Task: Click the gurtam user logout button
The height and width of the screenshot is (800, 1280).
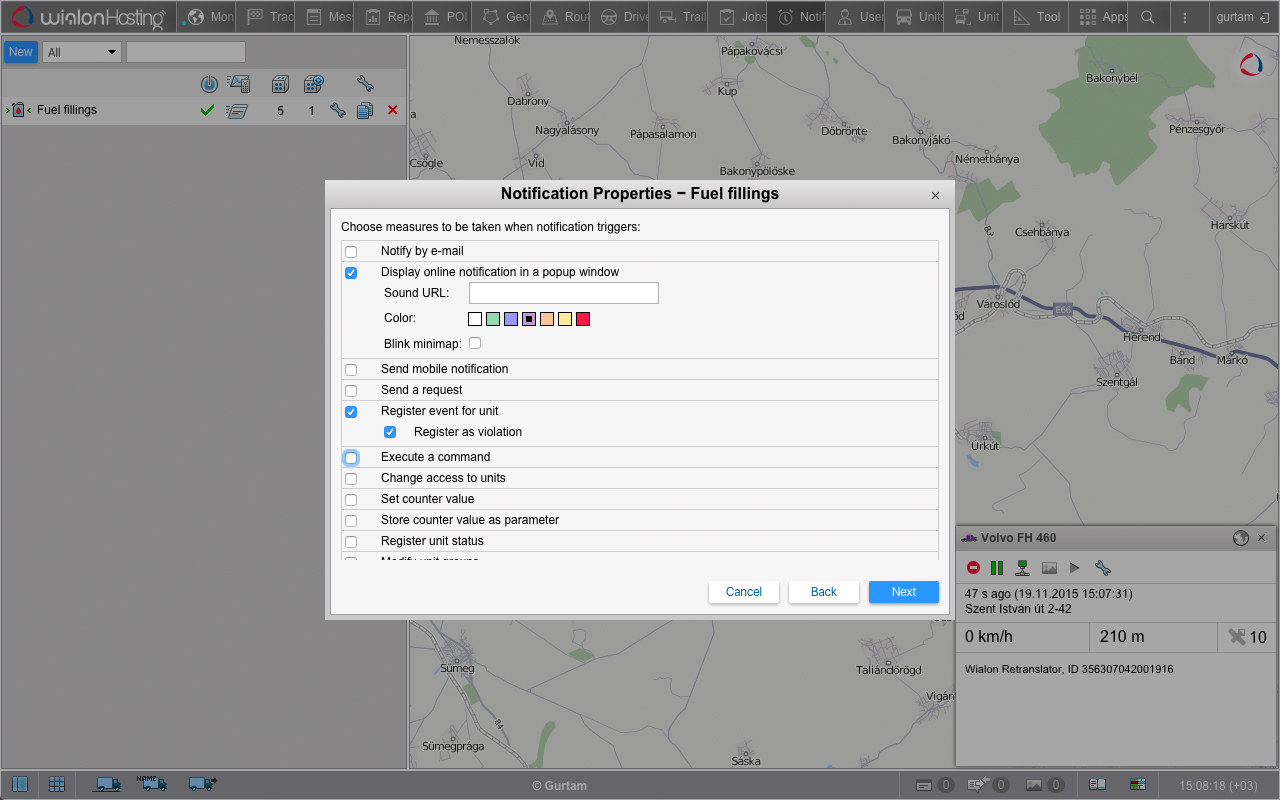Action: 1243,17
